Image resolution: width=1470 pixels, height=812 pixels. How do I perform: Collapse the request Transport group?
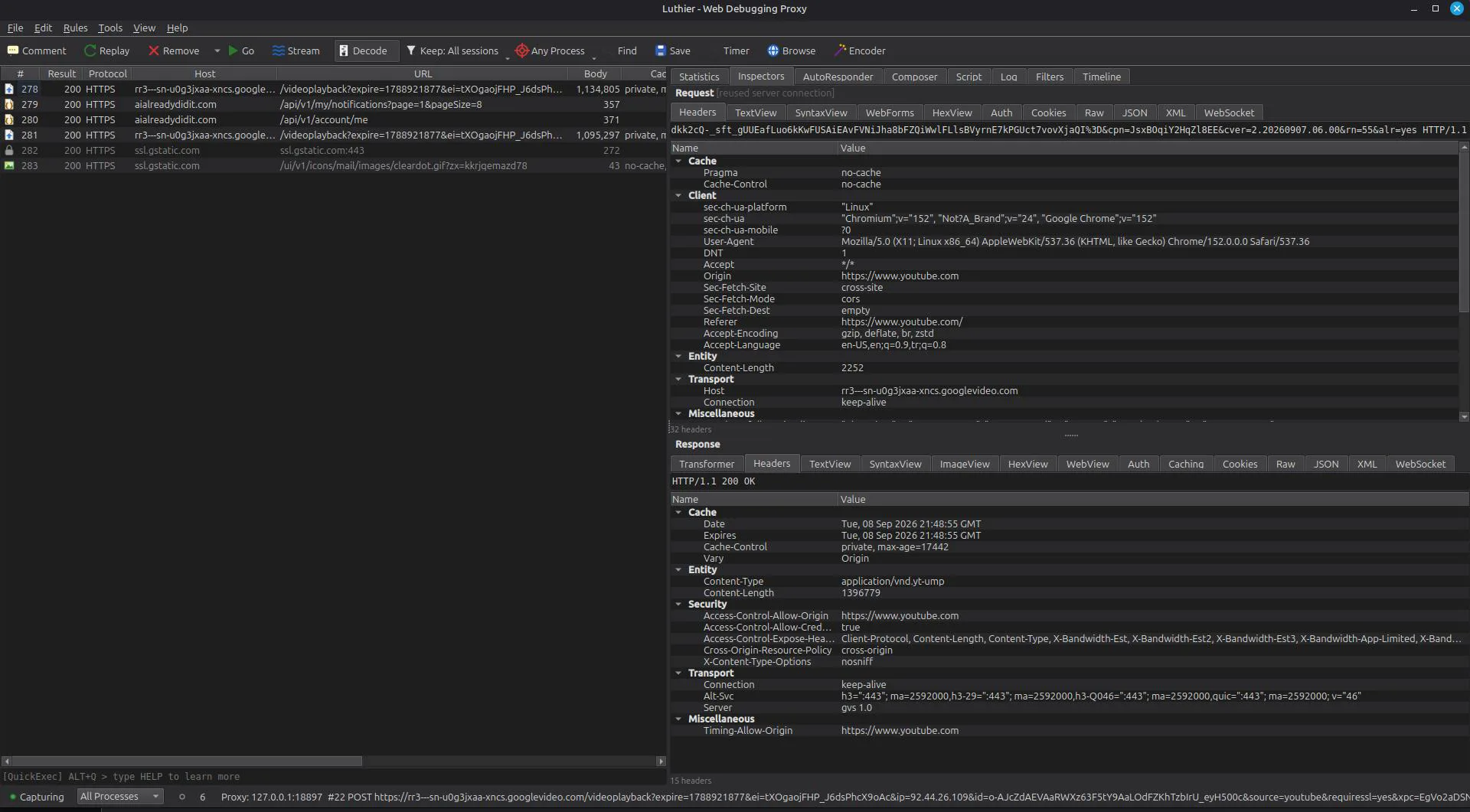(x=678, y=379)
